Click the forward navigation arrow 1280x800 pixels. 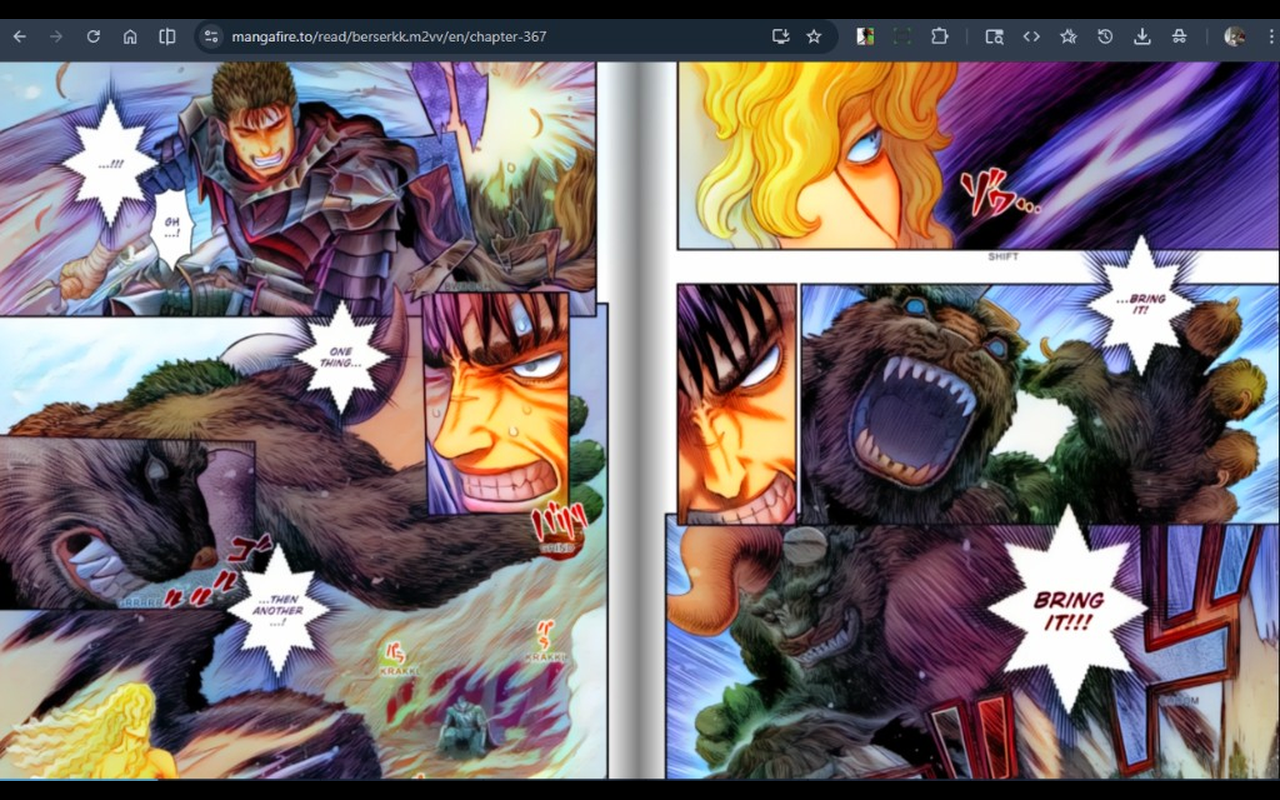56,36
